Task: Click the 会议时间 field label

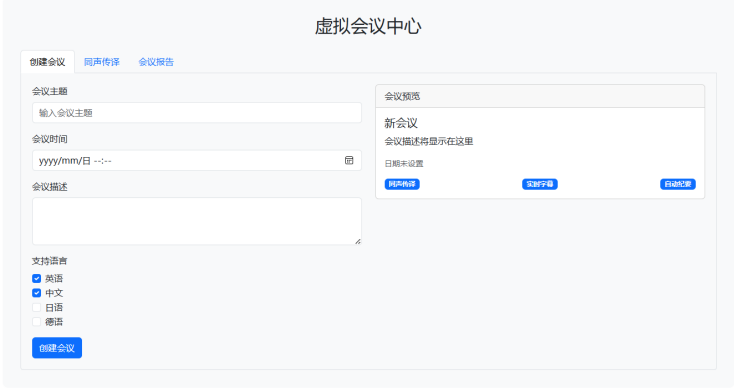Action: (x=50, y=139)
